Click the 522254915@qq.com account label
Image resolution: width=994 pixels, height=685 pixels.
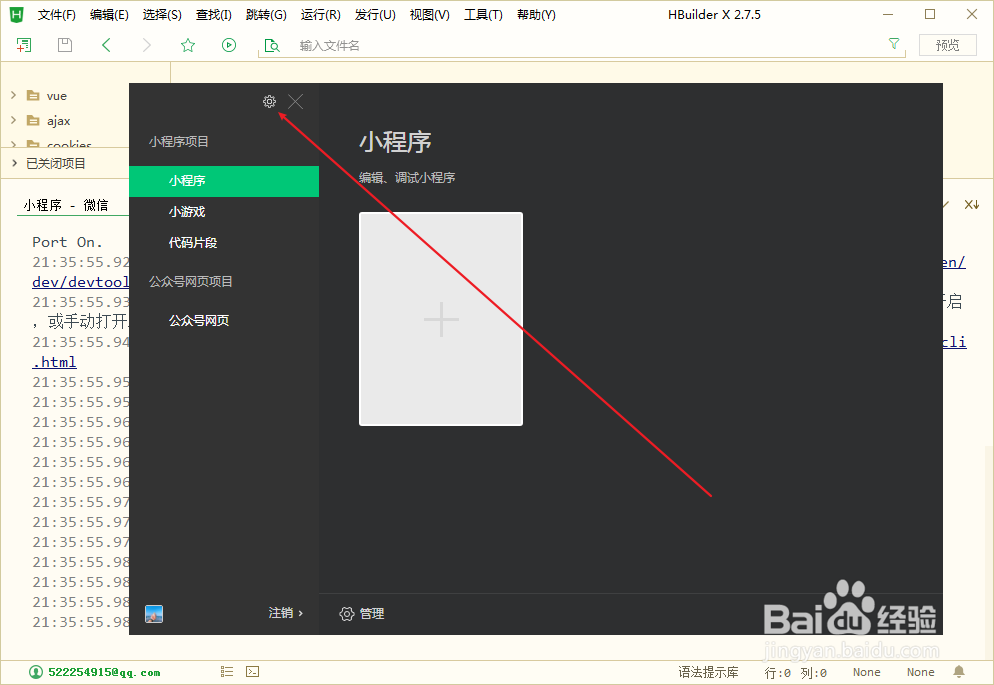[x=104, y=672]
